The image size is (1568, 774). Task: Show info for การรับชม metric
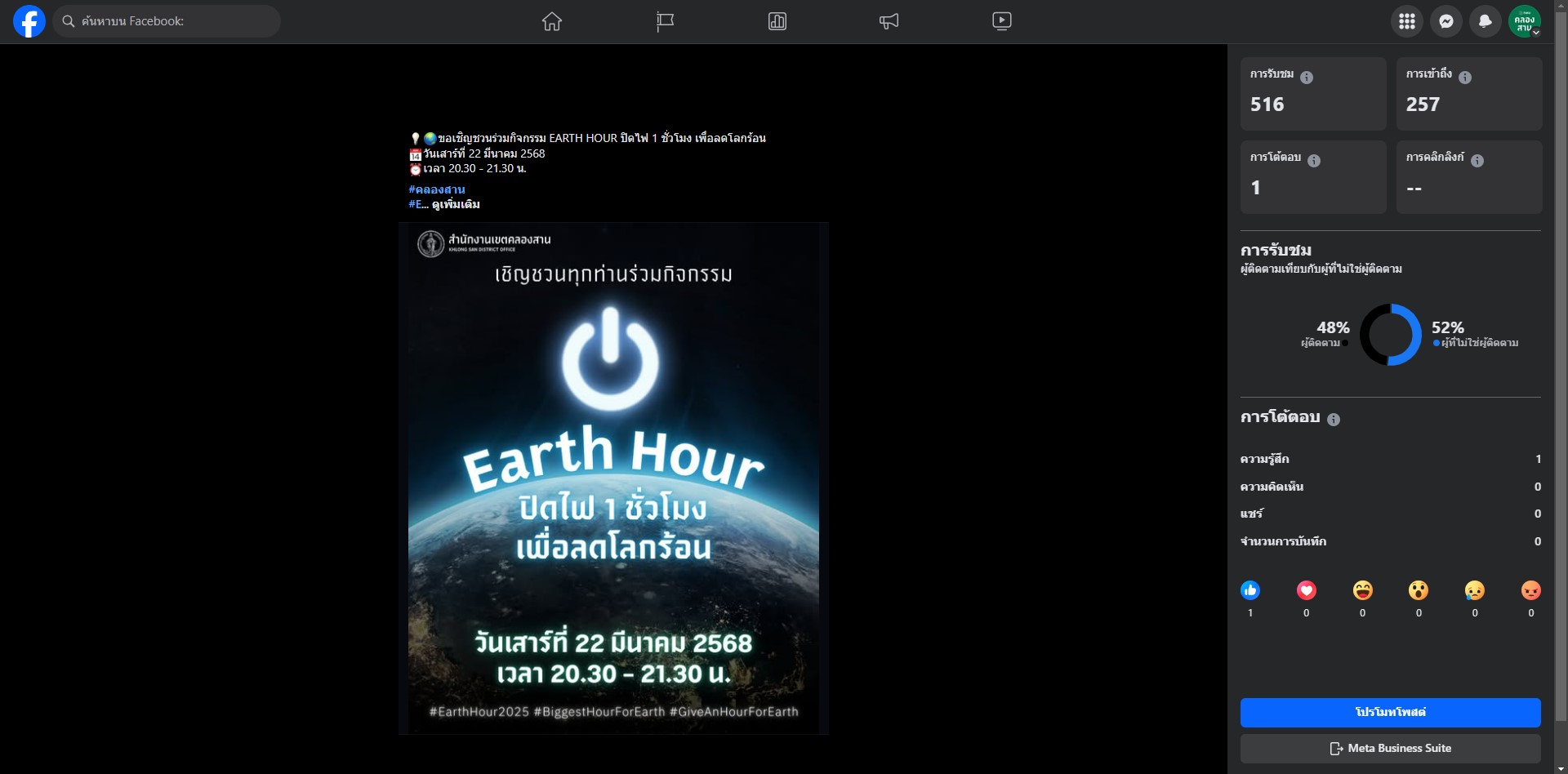tap(1307, 78)
